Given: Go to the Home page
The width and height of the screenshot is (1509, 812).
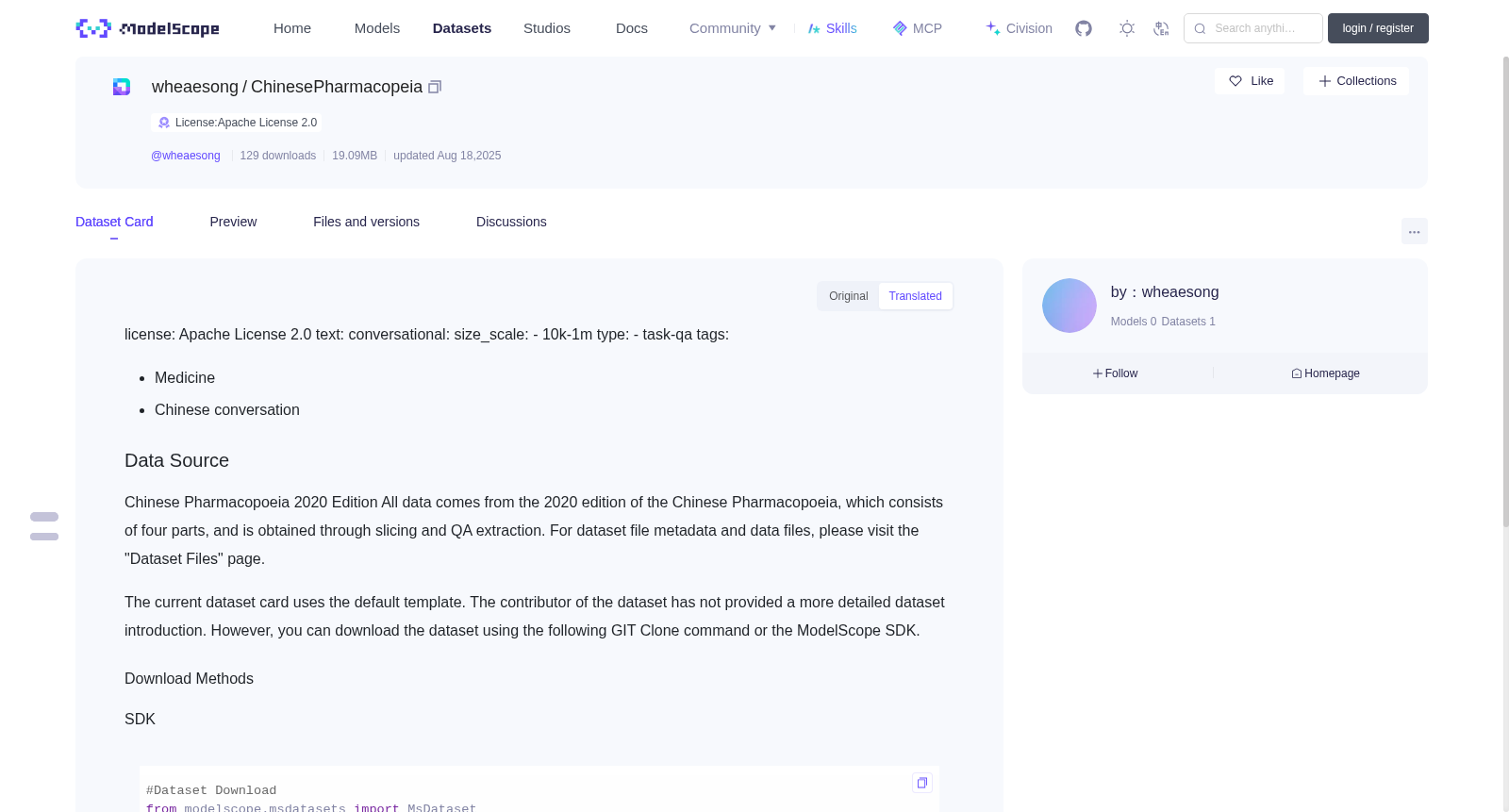Looking at the screenshot, I should [x=292, y=28].
